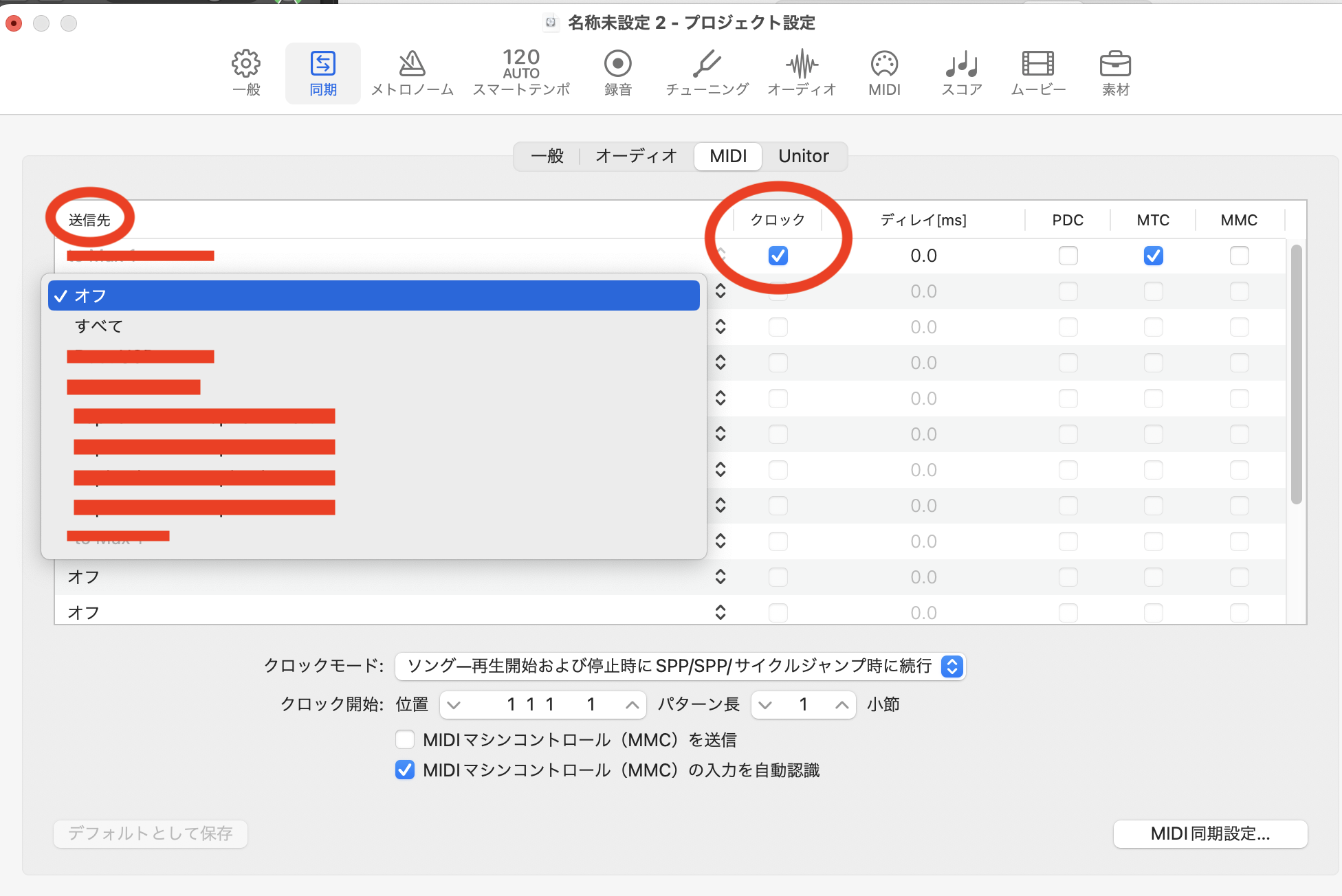The image size is (1342, 896).
Task: Choose すべて in the destination popup menu
Action: pyautogui.click(x=99, y=326)
